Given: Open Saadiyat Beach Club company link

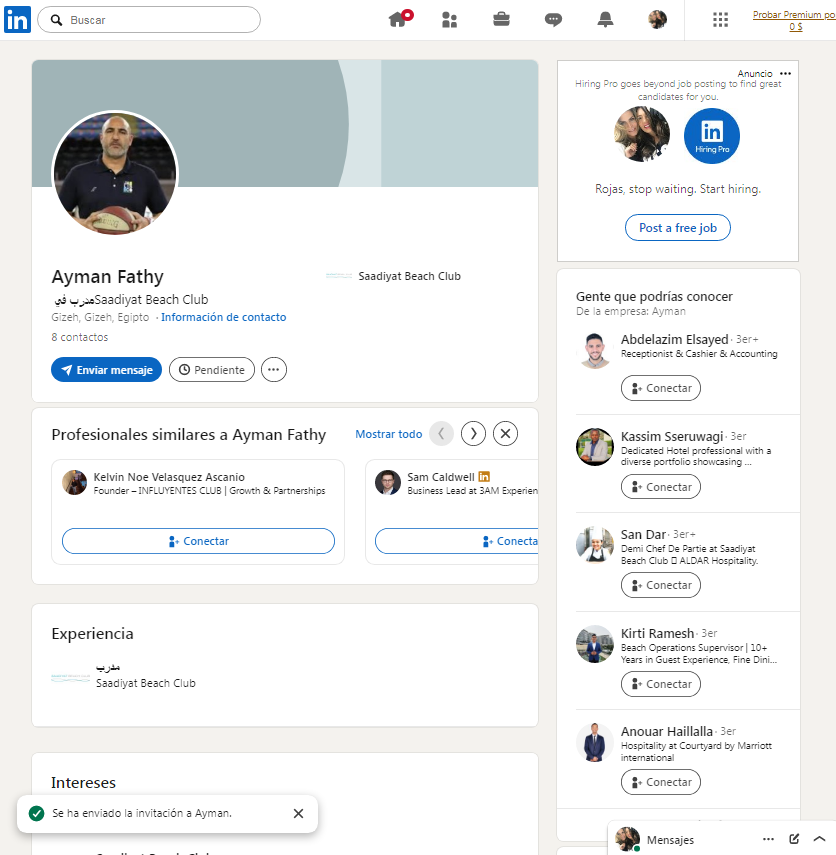Looking at the screenshot, I should tap(393, 276).
